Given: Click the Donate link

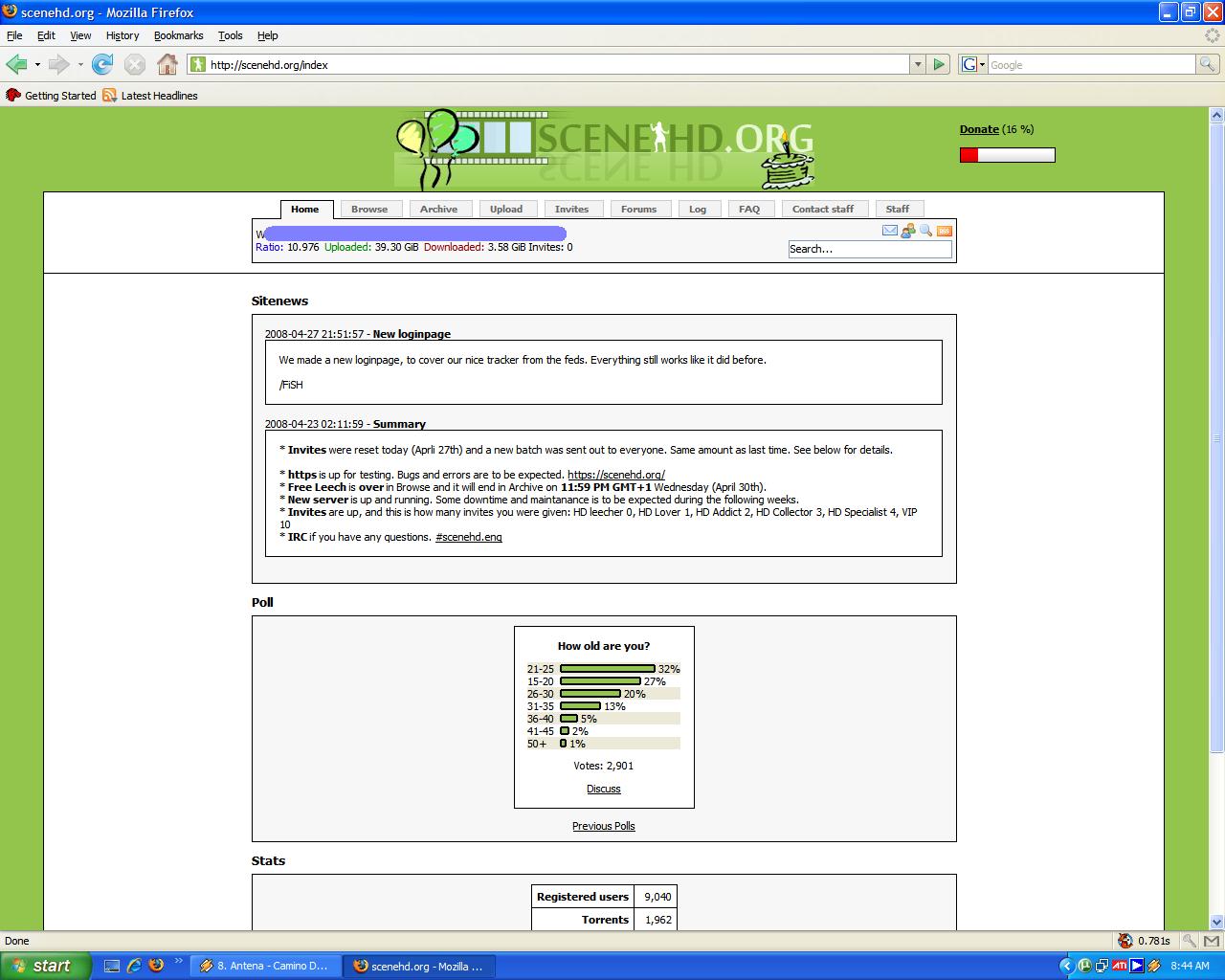Looking at the screenshot, I should [979, 129].
